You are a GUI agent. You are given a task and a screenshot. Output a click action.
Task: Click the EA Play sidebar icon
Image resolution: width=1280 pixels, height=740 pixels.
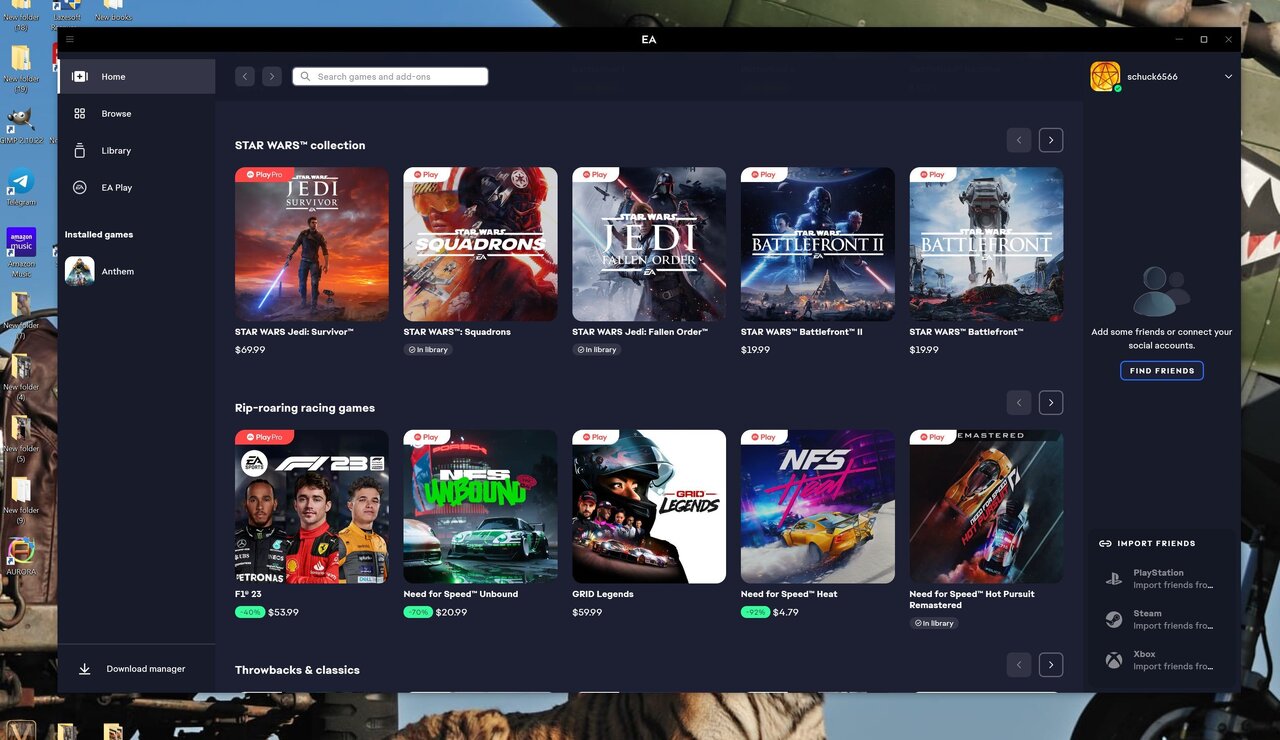(x=80, y=188)
